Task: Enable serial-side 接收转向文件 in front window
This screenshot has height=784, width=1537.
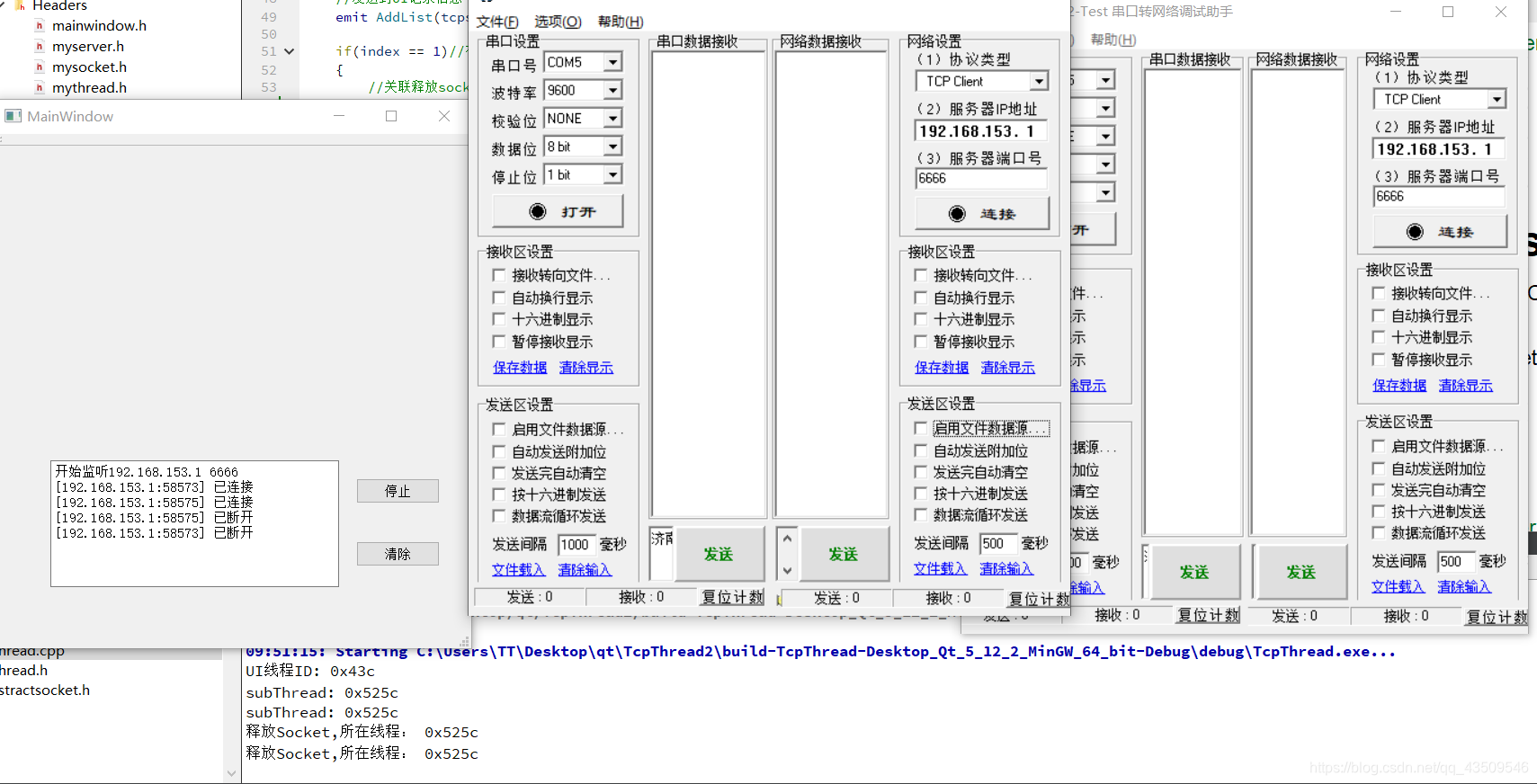Action: coord(499,275)
